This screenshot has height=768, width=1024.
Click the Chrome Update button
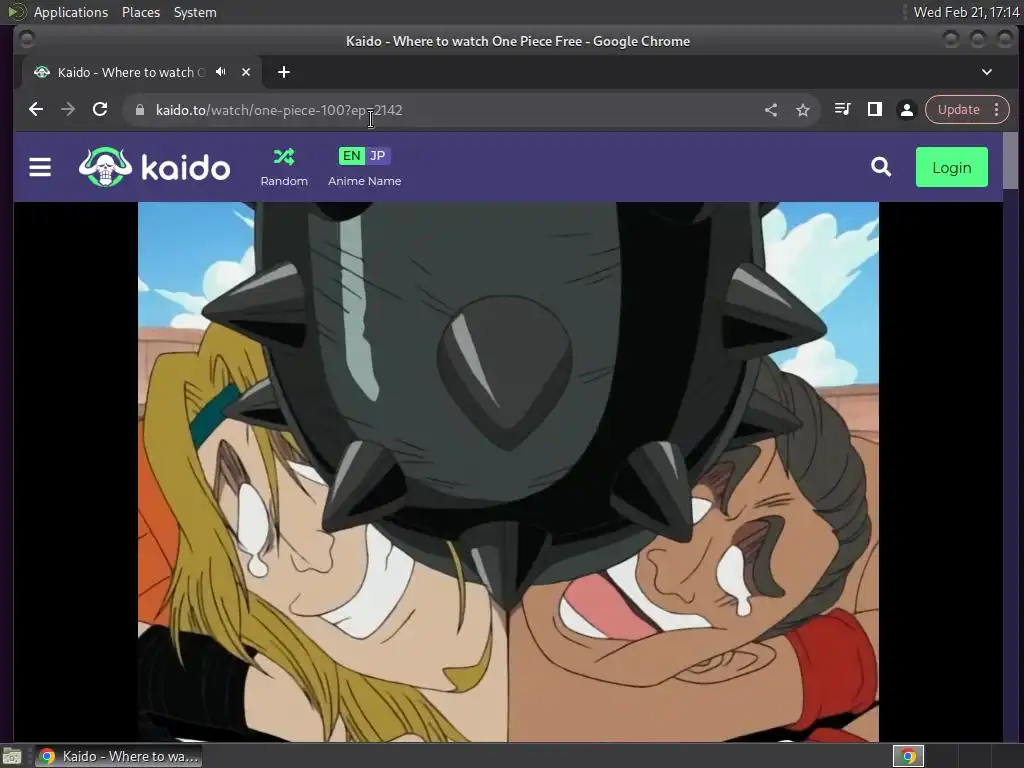(958, 110)
